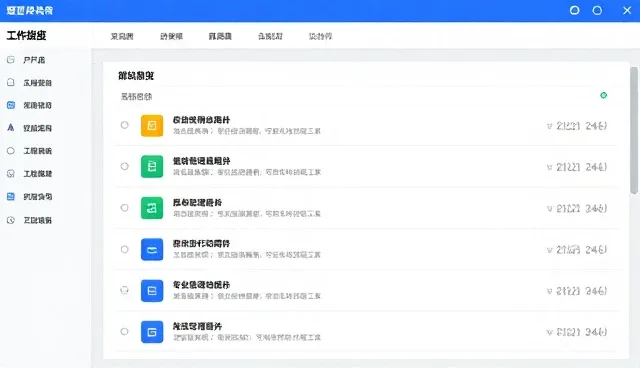Close the window with the X button
Image resolution: width=640 pixels, height=368 pixels.
627,10
